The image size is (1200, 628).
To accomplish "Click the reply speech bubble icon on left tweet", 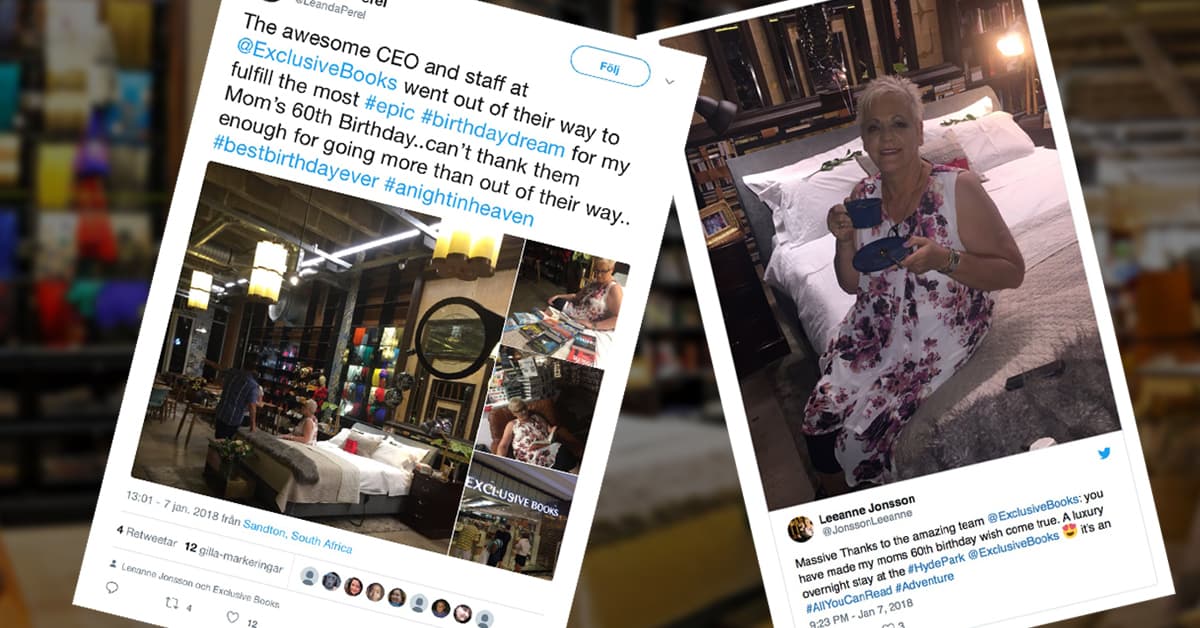I will point(112,588).
